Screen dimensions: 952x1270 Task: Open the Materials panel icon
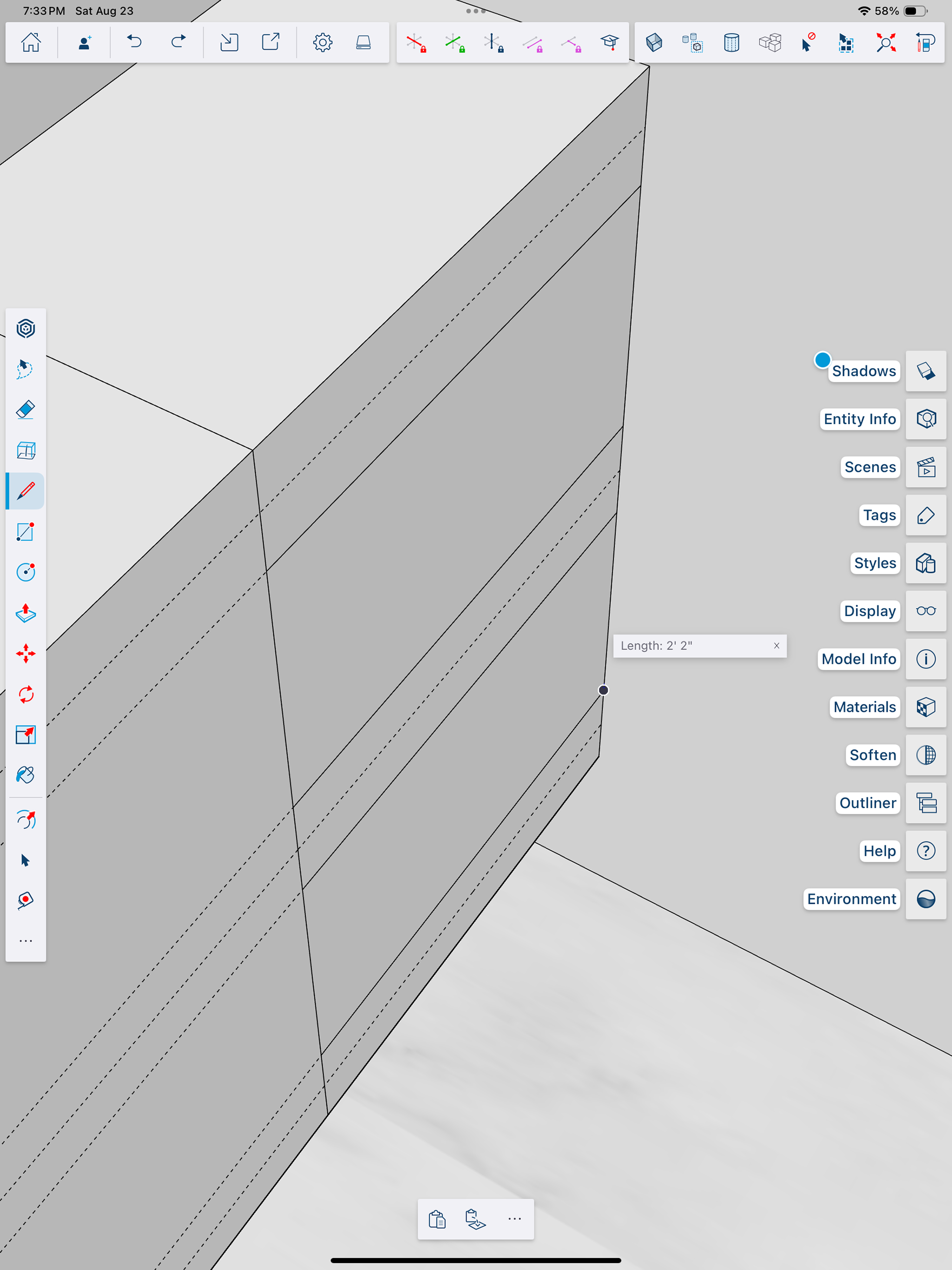pyautogui.click(x=926, y=707)
